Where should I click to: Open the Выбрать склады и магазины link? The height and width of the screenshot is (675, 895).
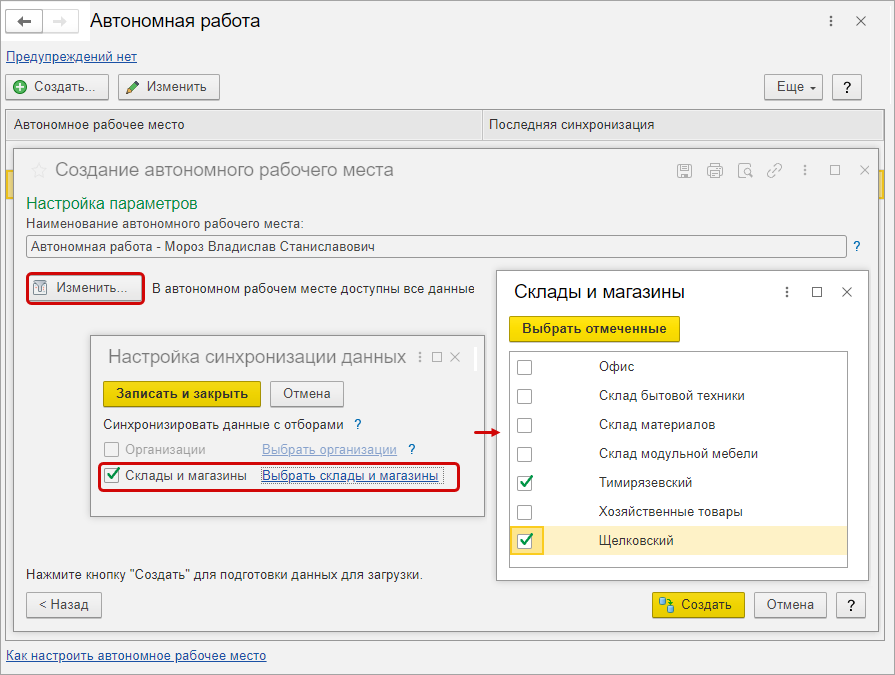[350, 476]
